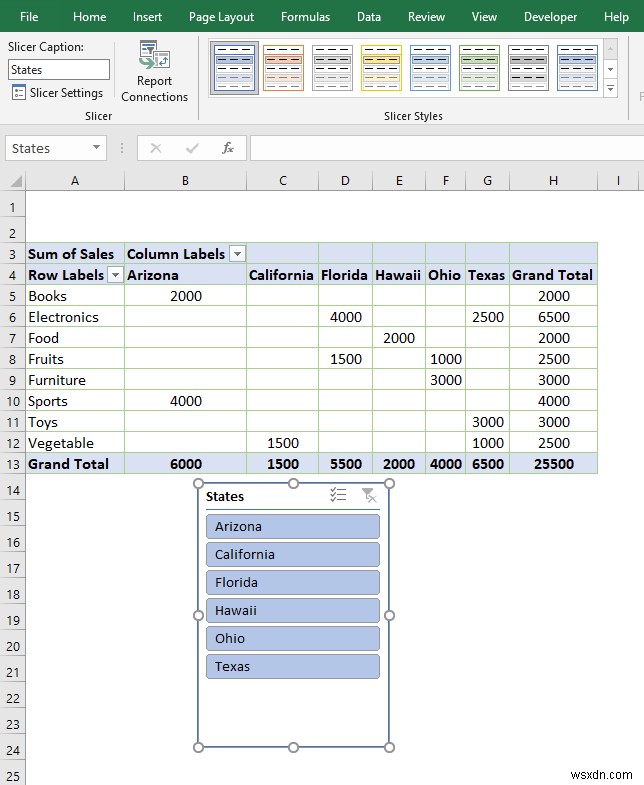Open Report Connections
Screen dimensions: 644x785
pyautogui.click(x=154, y=72)
